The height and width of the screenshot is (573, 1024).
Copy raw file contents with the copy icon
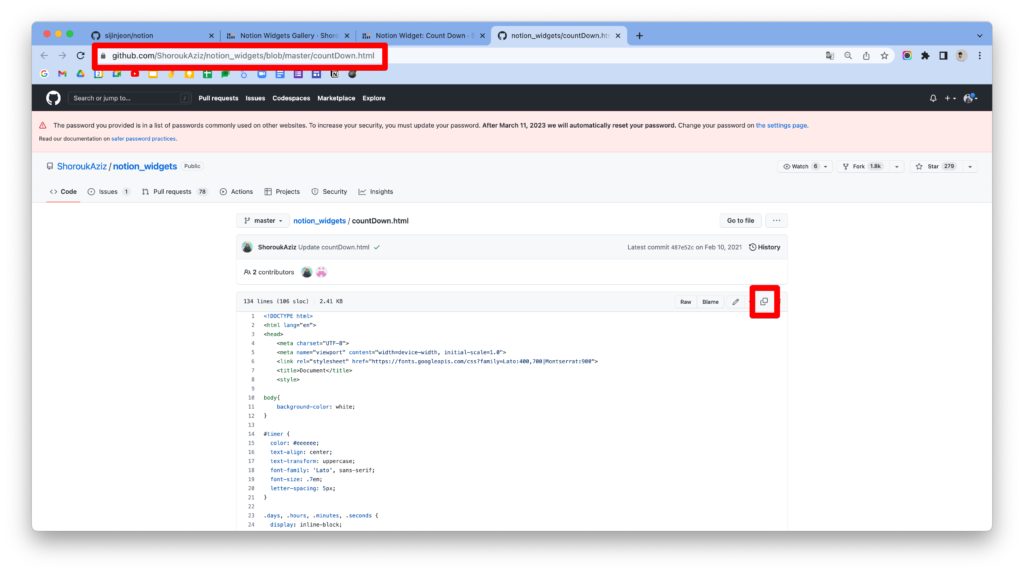coord(764,301)
